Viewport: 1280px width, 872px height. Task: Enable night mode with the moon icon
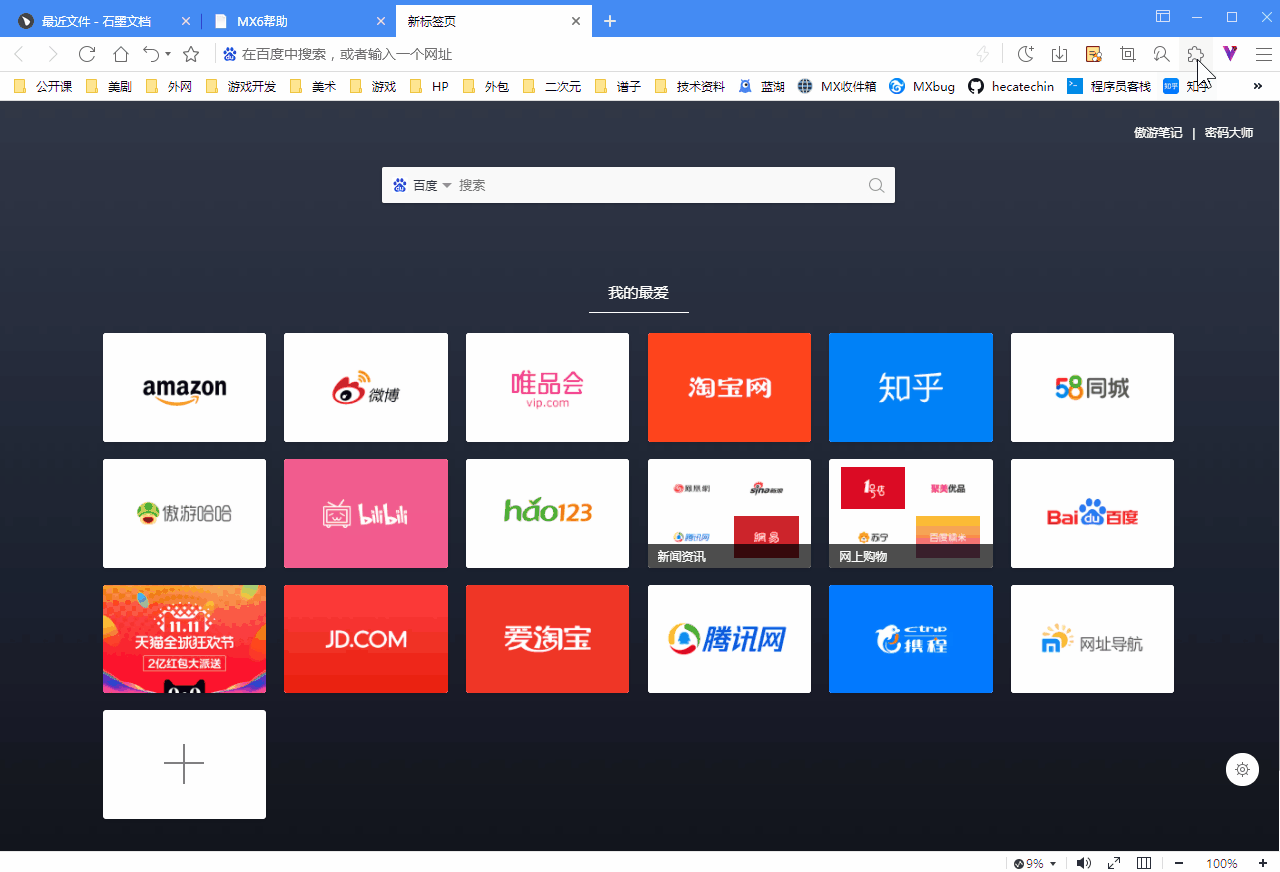click(1026, 54)
